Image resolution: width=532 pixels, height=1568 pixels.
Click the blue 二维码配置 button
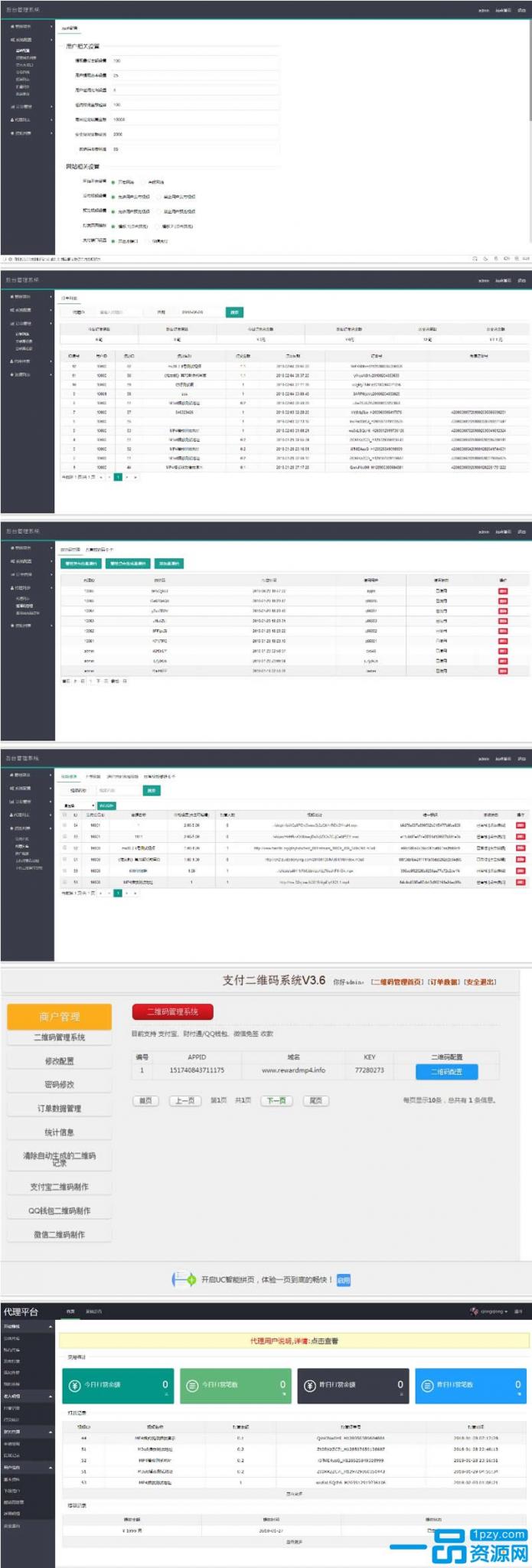point(446,1071)
